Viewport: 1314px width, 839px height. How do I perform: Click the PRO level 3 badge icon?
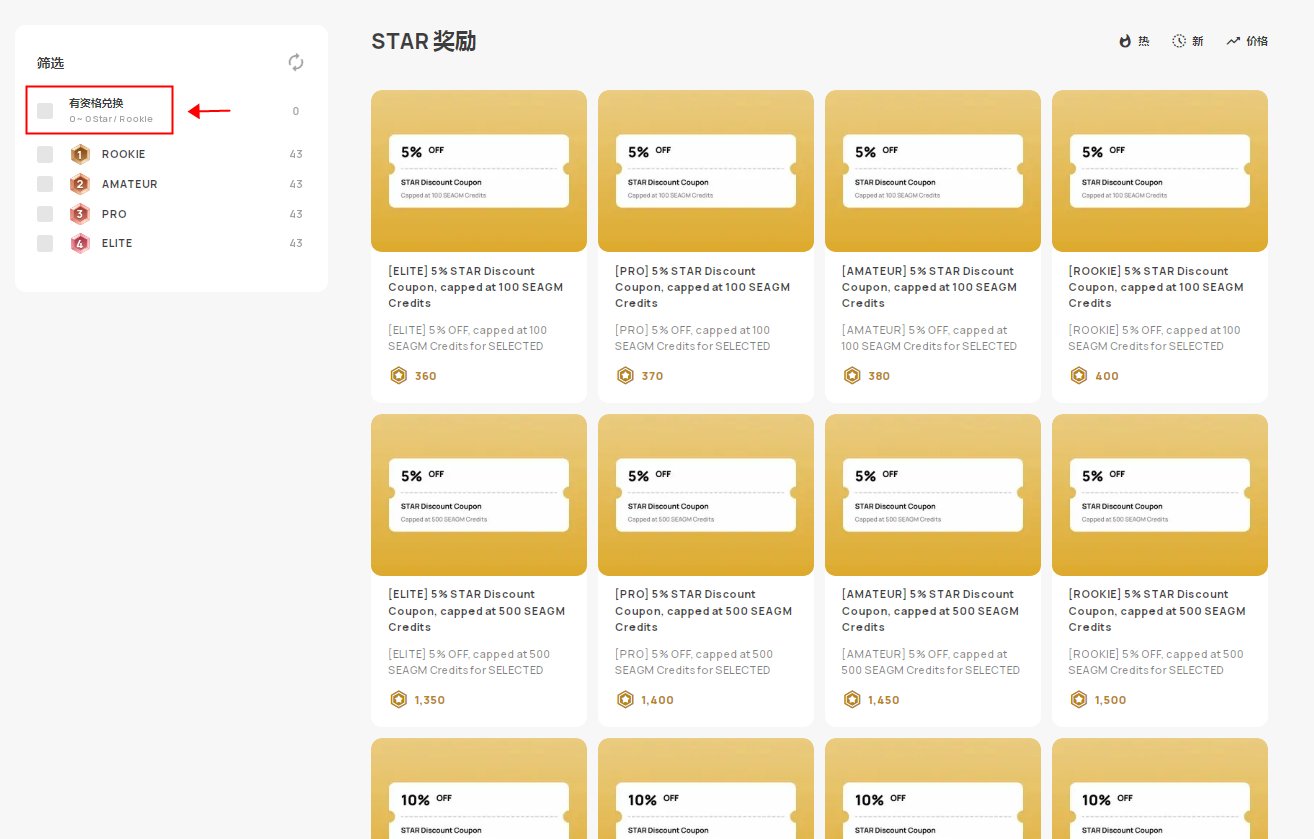pyautogui.click(x=80, y=214)
